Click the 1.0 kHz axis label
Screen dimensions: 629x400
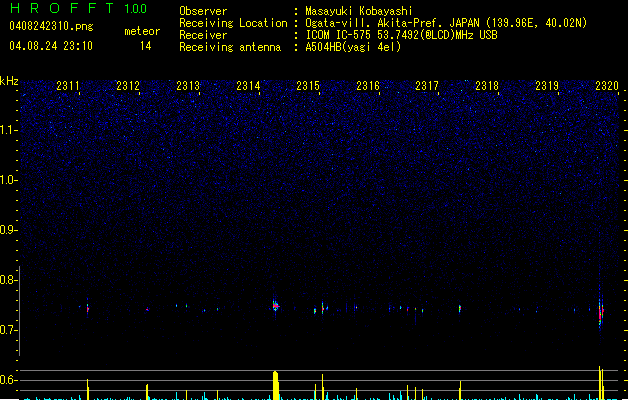click(9, 180)
